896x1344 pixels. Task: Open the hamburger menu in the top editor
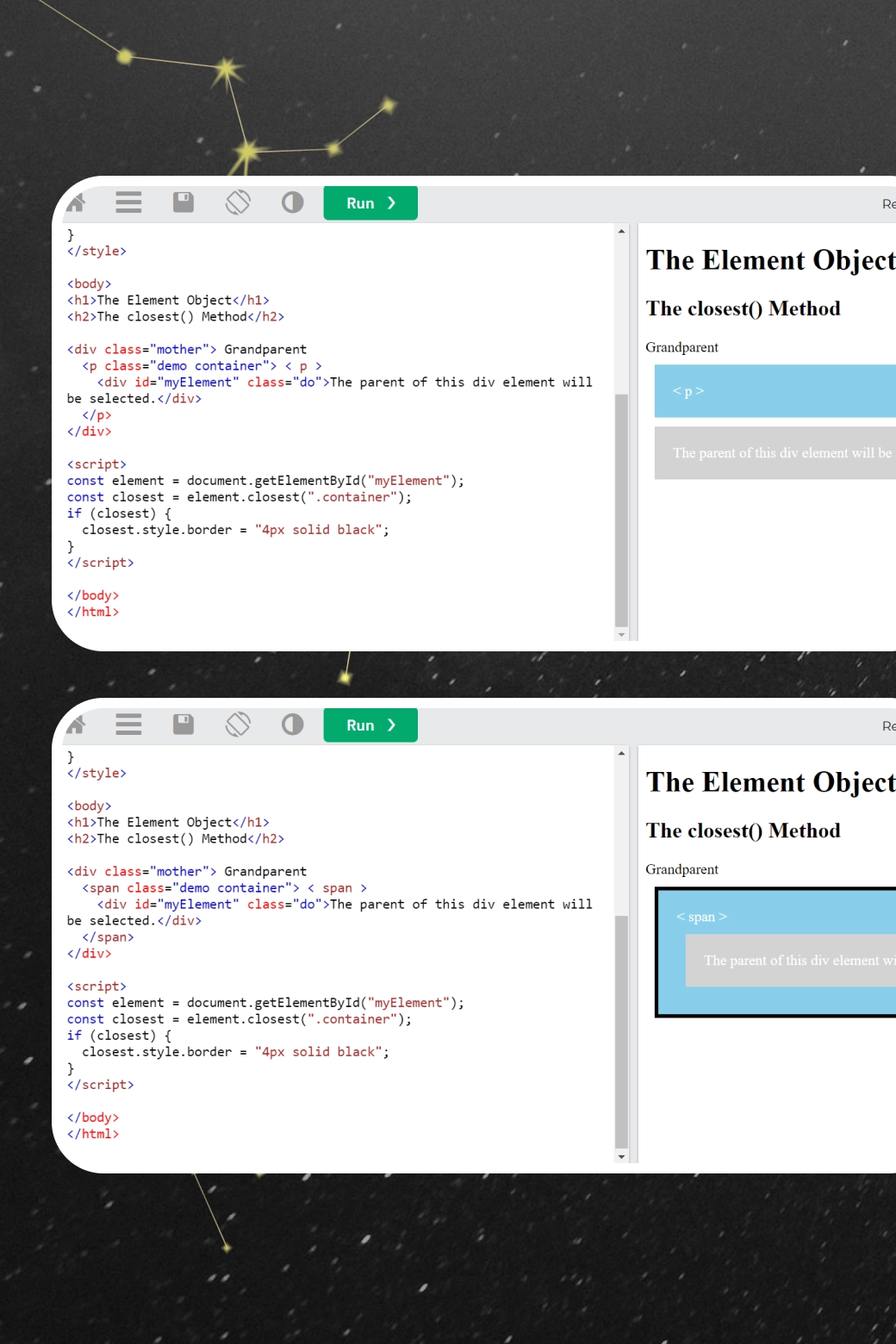coord(128,202)
